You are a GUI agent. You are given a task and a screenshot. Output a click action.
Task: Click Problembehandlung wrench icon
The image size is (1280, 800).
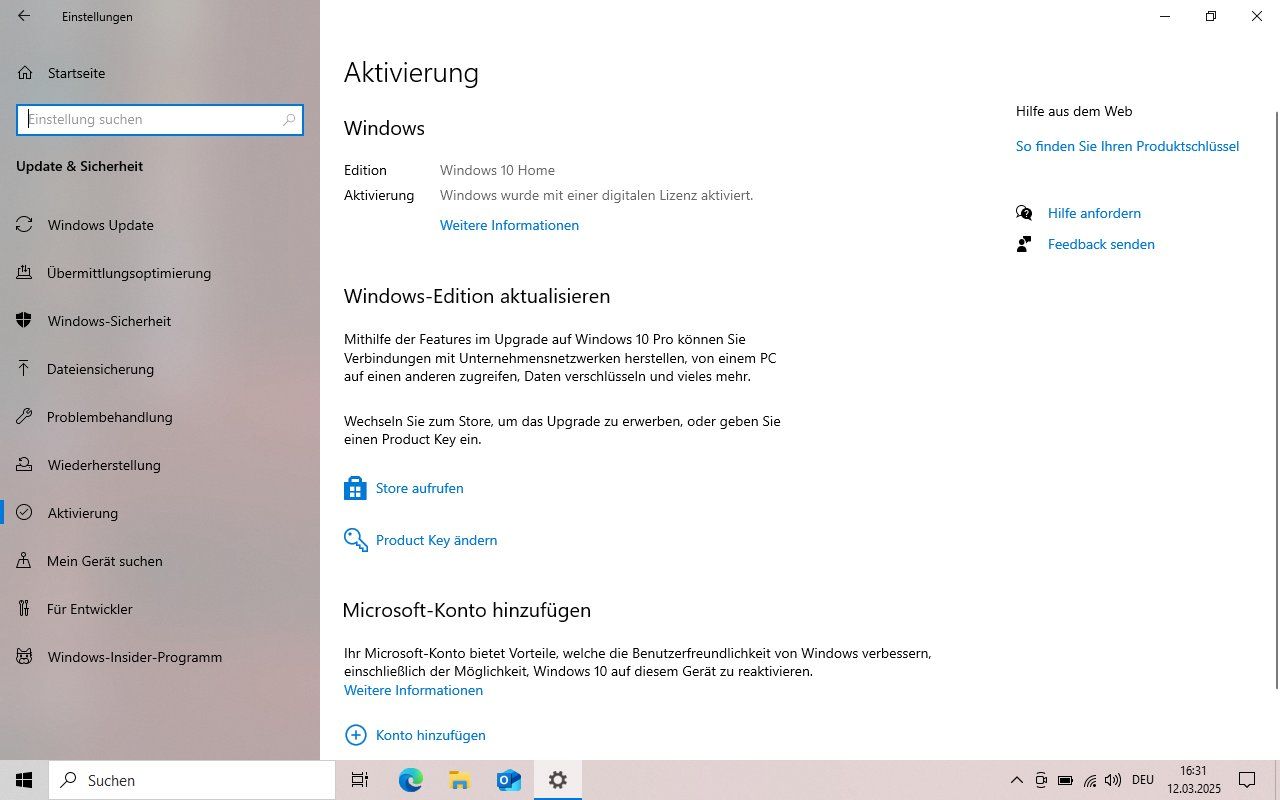pos(24,417)
